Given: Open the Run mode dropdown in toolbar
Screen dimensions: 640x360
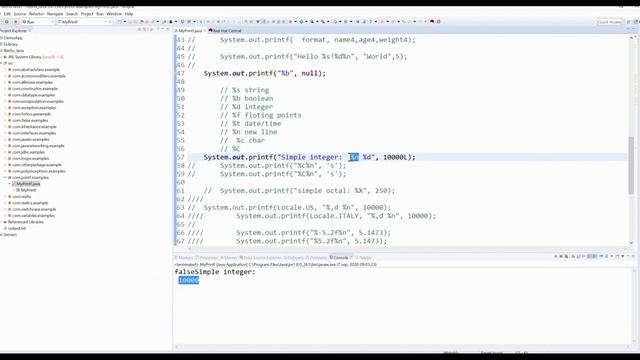Looking at the screenshot, I should coord(38,22).
